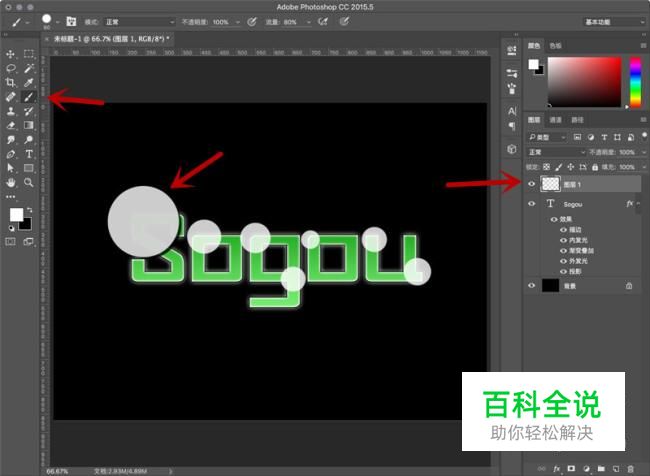The width and height of the screenshot is (650, 476).
Task: Lock all padlock icon in Layers panel
Action: 595,167
